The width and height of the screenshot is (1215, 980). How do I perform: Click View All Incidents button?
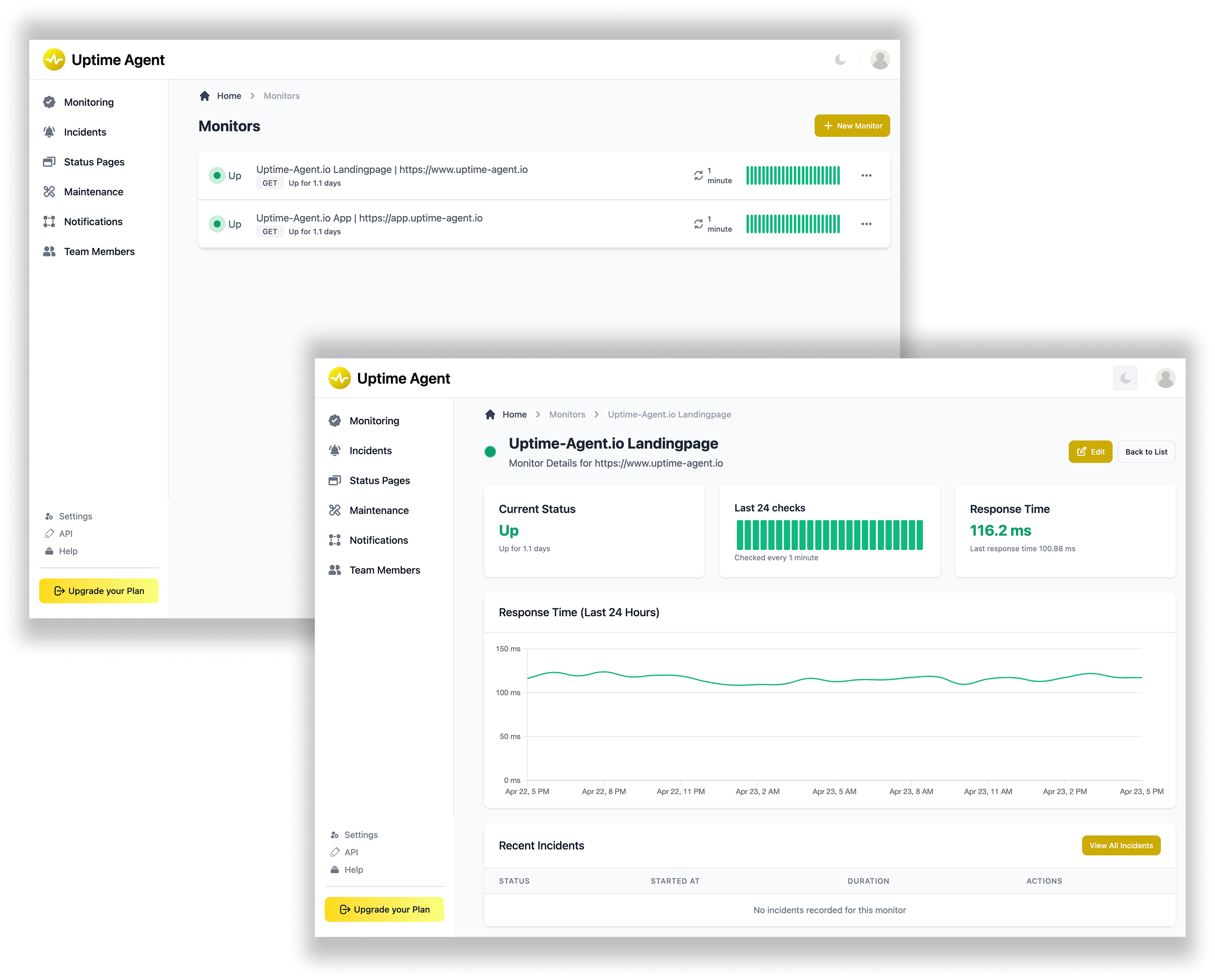pyautogui.click(x=1121, y=846)
